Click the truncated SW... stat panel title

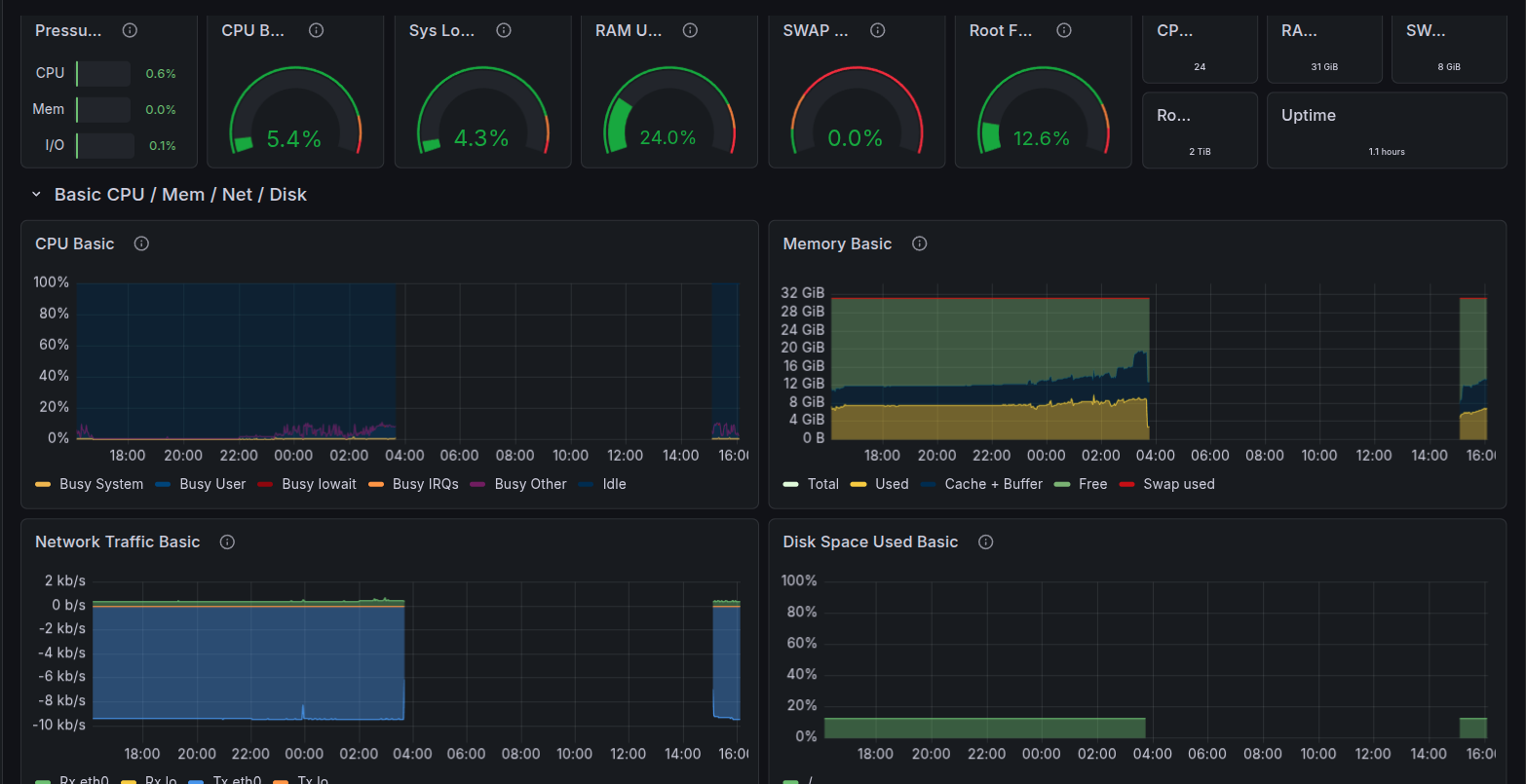click(1426, 30)
